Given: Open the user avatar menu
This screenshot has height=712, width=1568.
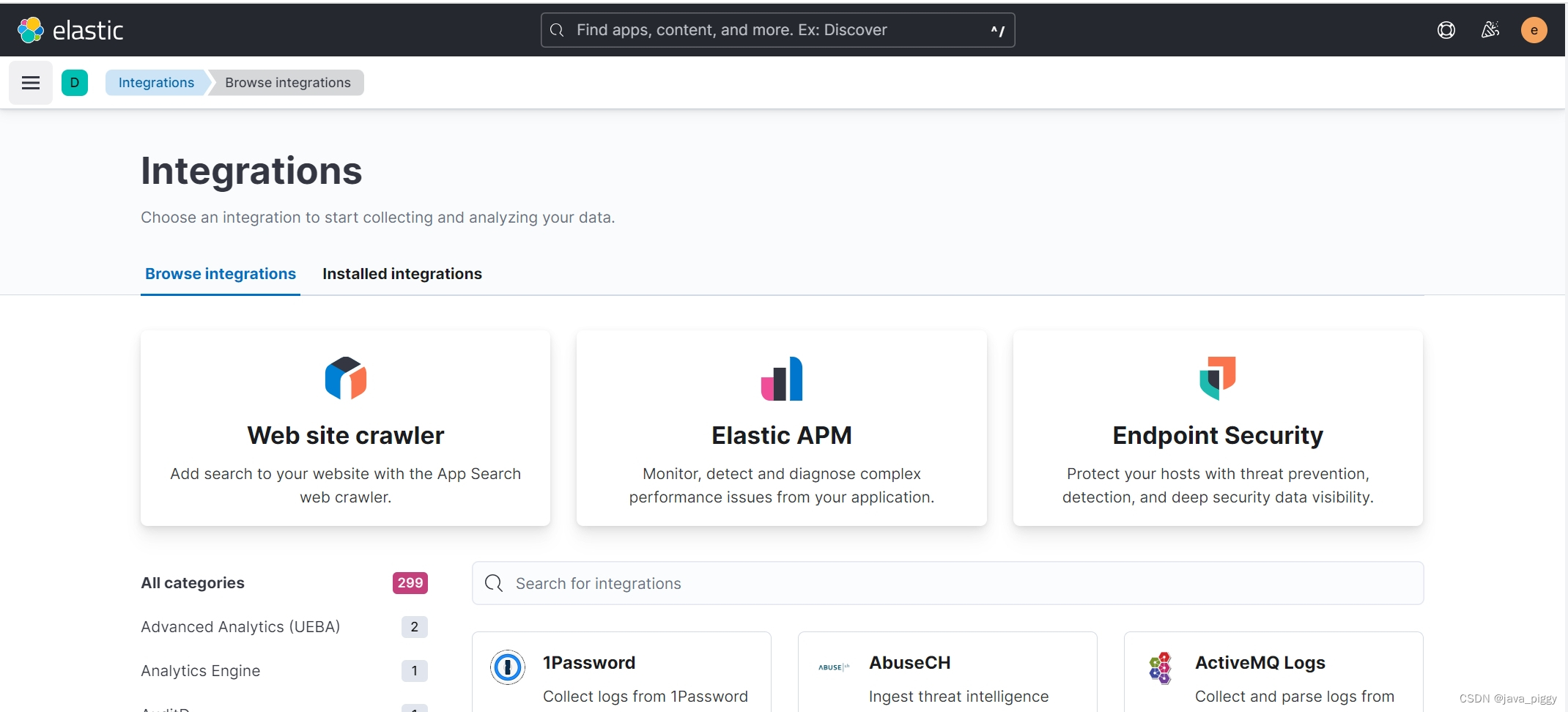Looking at the screenshot, I should pyautogui.click(x=1534, y=30).
